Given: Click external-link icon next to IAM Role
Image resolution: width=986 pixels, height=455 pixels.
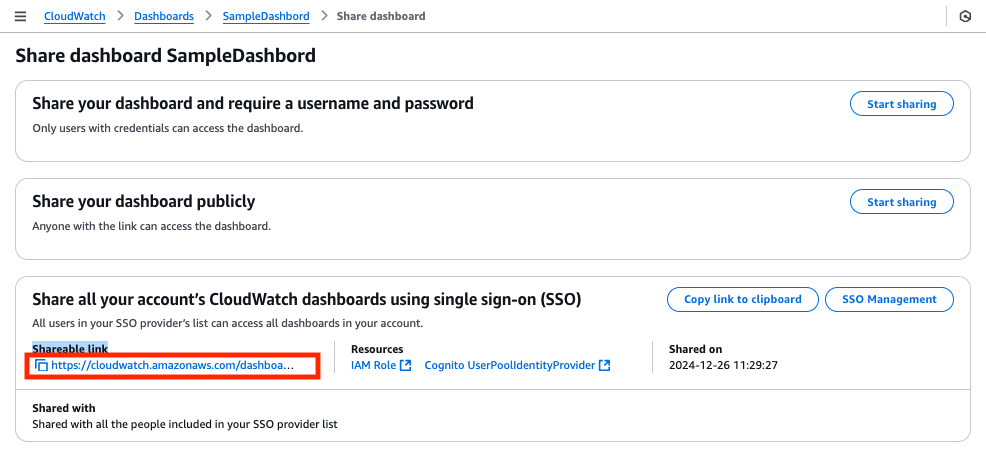Looking at the screenshot, I should coord(405,366).
